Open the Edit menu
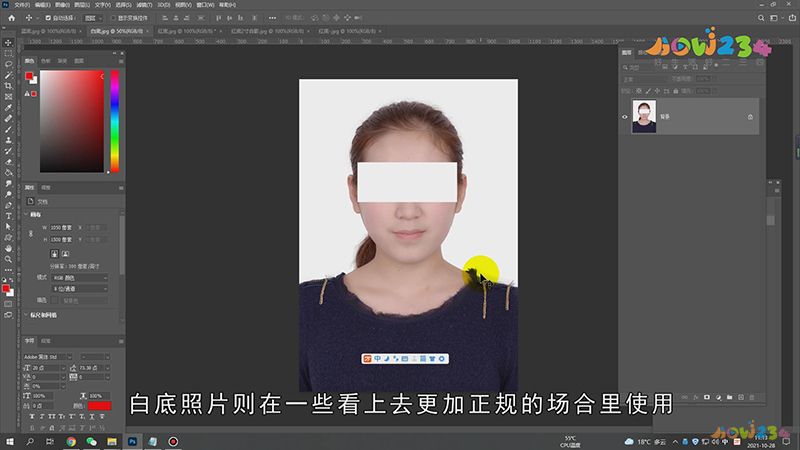Image resolution: width=800 pixels, height=450 pixels. click(42, 5)
